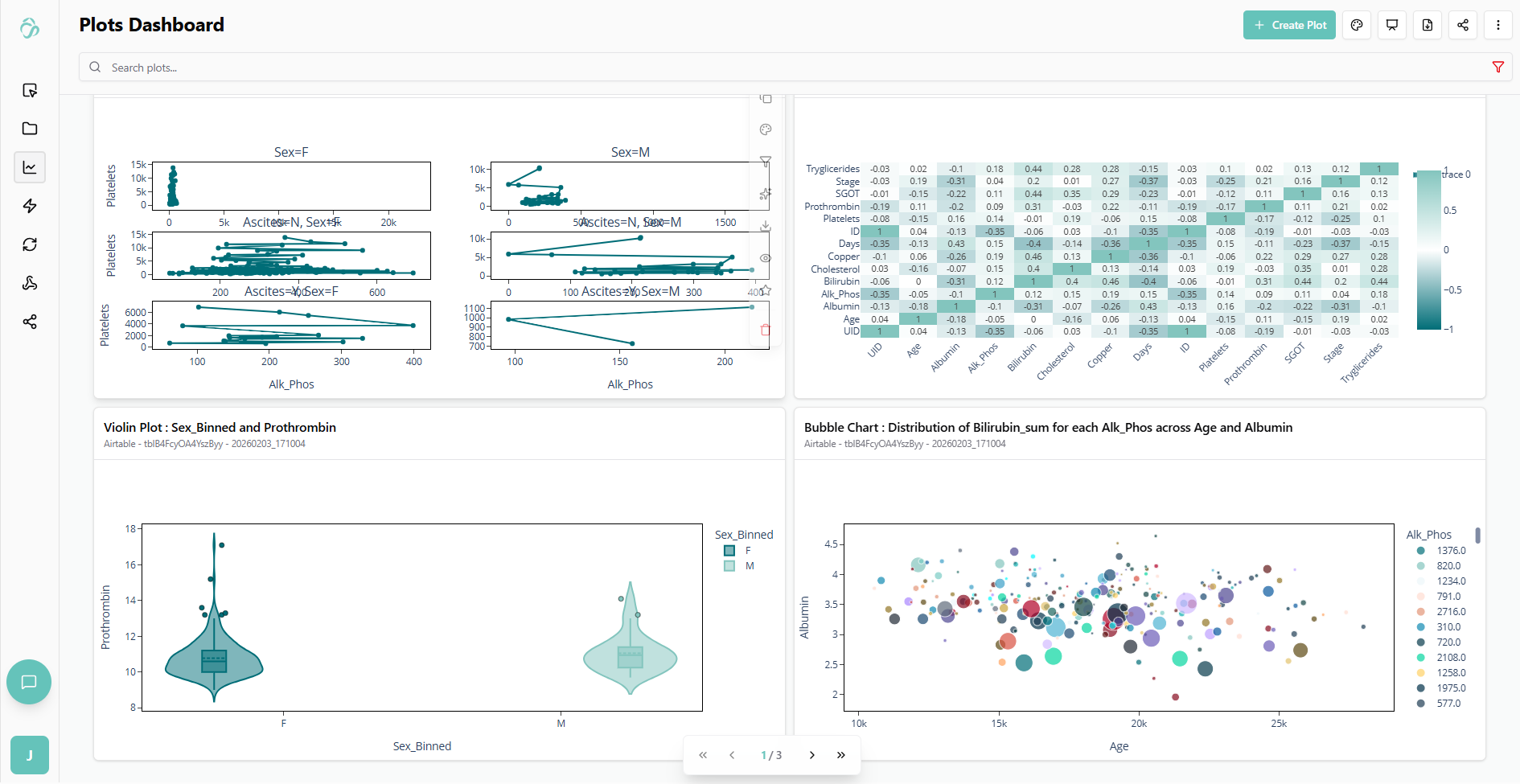Click the file export icon in the top toolbar
This screenshot has width=1520, height=784.
tap(1428, 25)
